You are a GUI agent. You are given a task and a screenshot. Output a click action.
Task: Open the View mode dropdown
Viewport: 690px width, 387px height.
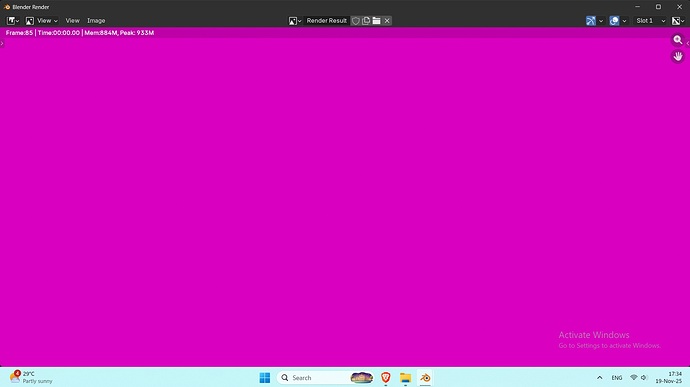(42, 21)
